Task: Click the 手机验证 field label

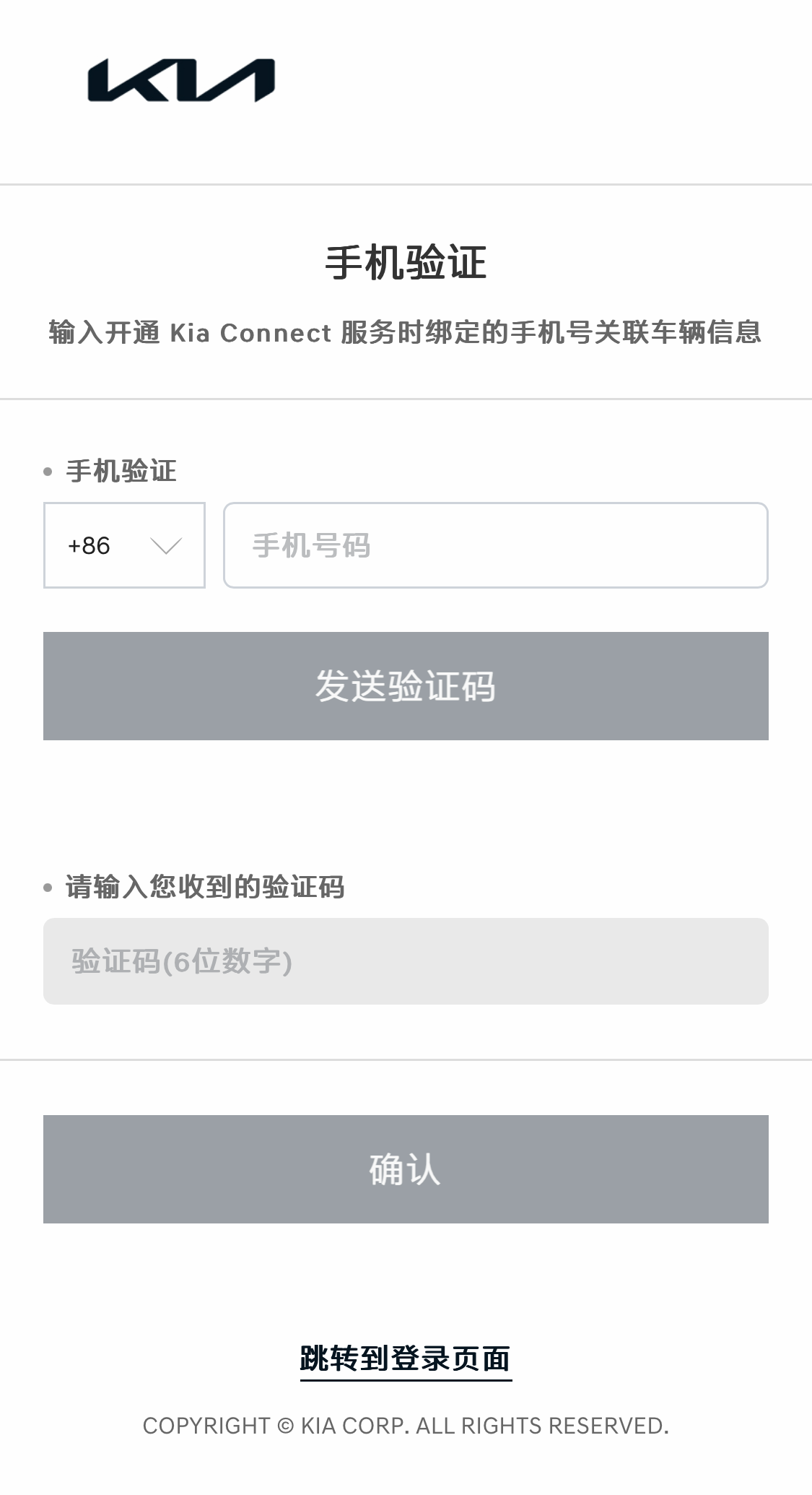Action: coord(121,472)
